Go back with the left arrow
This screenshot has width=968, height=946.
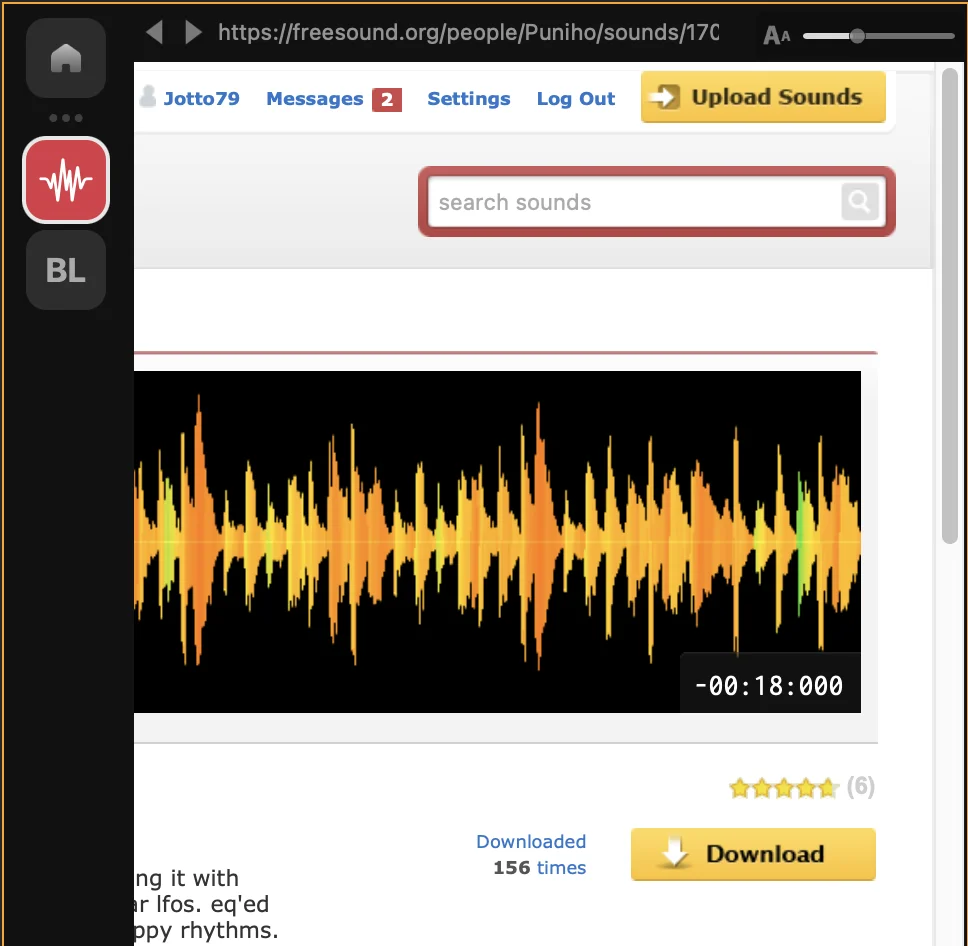pyautogui.click(x=154, y=32)
